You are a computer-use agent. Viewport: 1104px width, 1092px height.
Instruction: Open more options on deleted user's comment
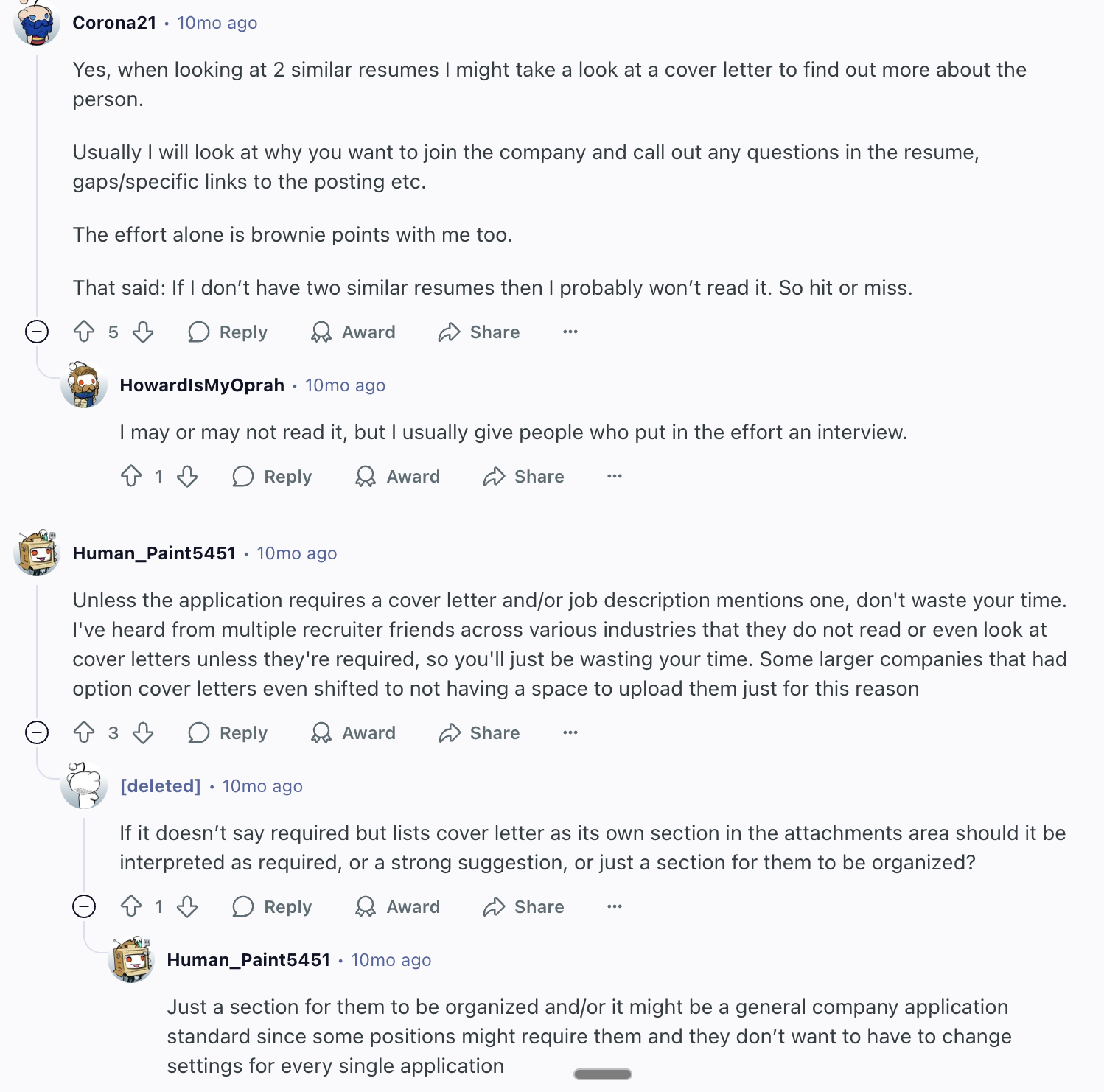pos(615,907)
